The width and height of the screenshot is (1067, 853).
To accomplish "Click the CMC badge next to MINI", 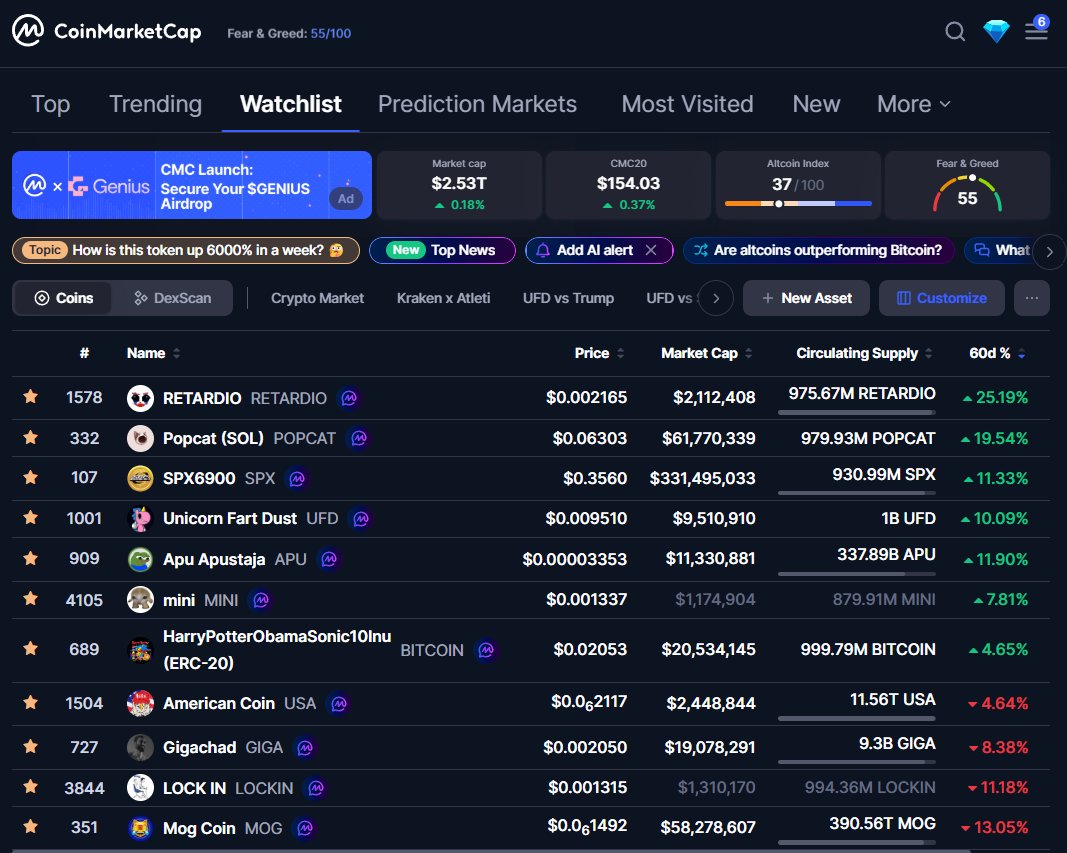I will [261, 600].
